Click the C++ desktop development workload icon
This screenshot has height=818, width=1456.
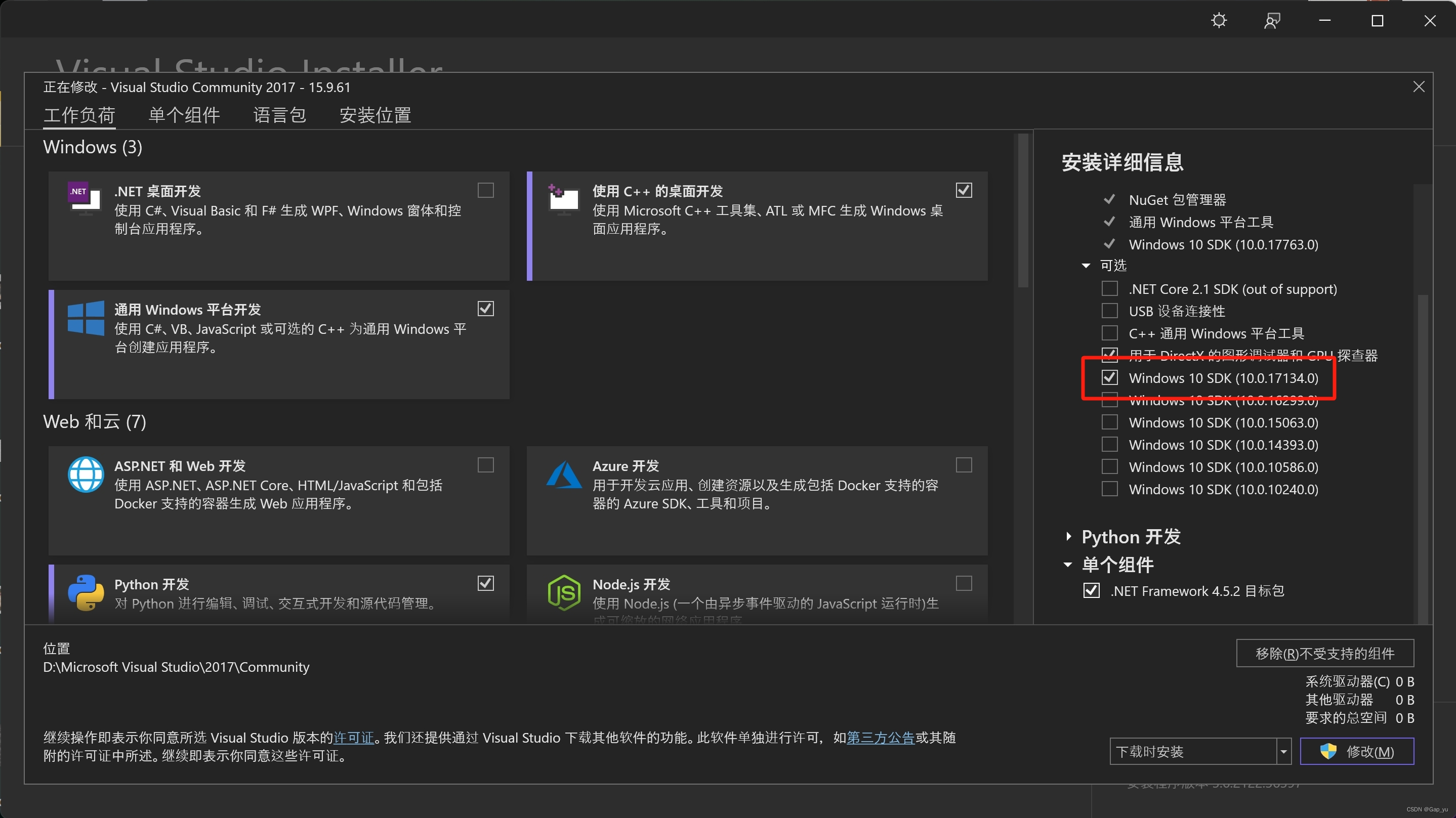tap(563, 199)
